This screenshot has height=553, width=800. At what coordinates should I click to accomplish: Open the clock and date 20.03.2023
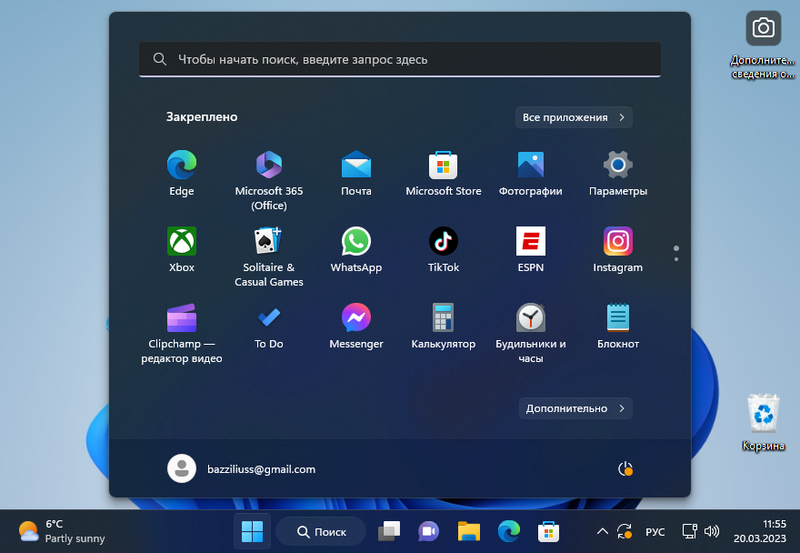click(x=760, y=532)
